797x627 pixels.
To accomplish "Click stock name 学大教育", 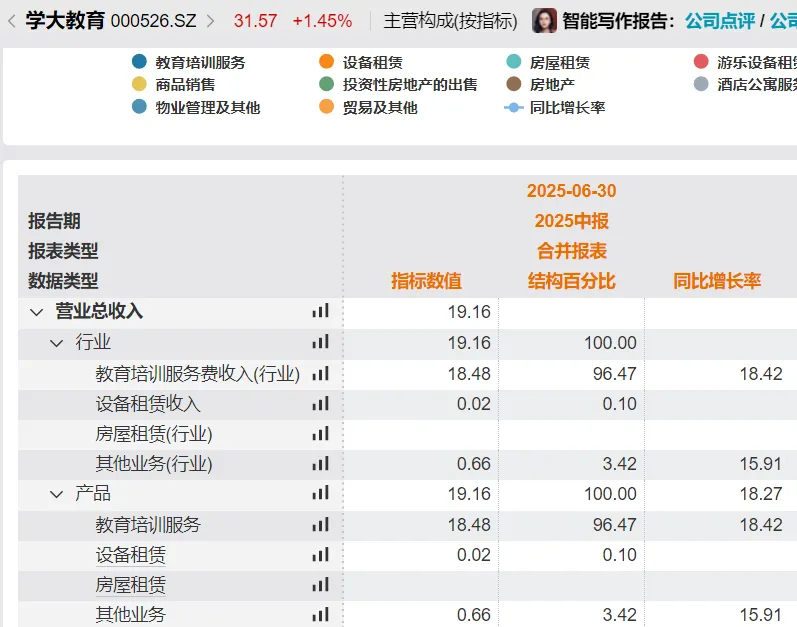I will (x=65, y=21).
